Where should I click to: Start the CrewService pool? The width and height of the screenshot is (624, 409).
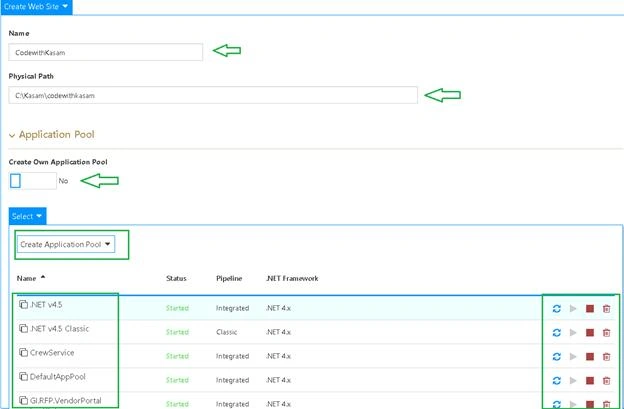(573, 356)
